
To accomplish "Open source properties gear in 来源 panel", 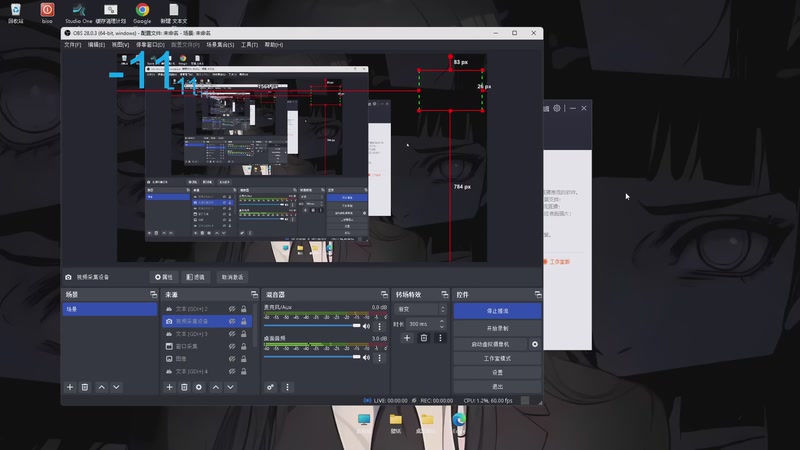I will pos(199,387).
